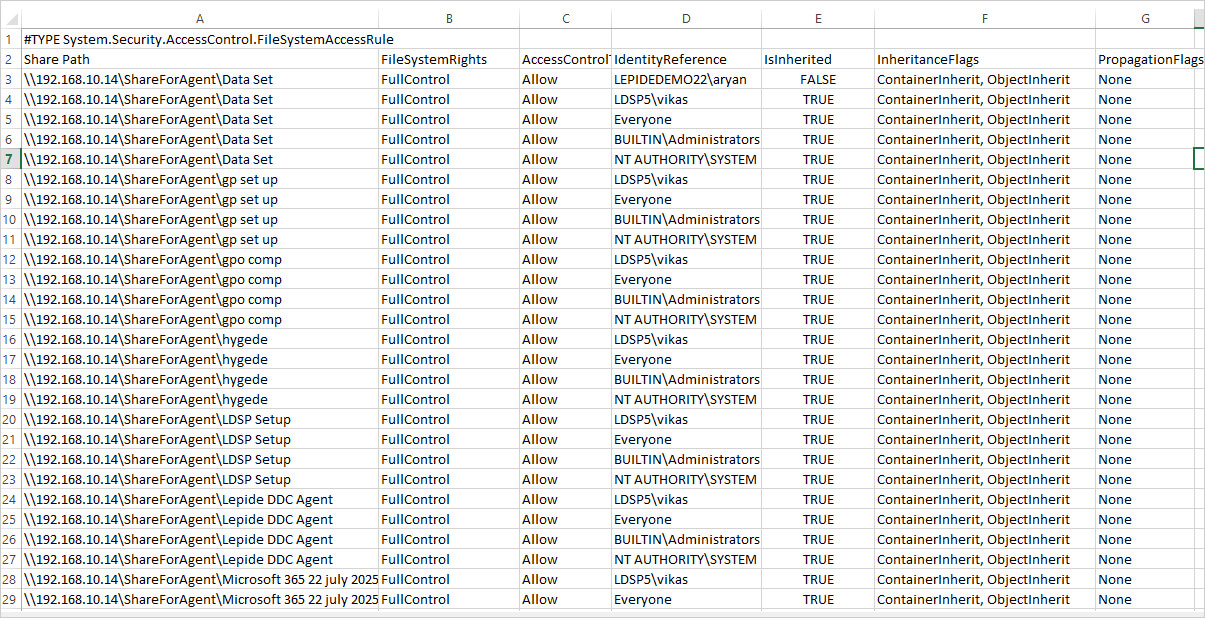
Task: Click Everyone in row 13
Action: click(x=686, y=279)
